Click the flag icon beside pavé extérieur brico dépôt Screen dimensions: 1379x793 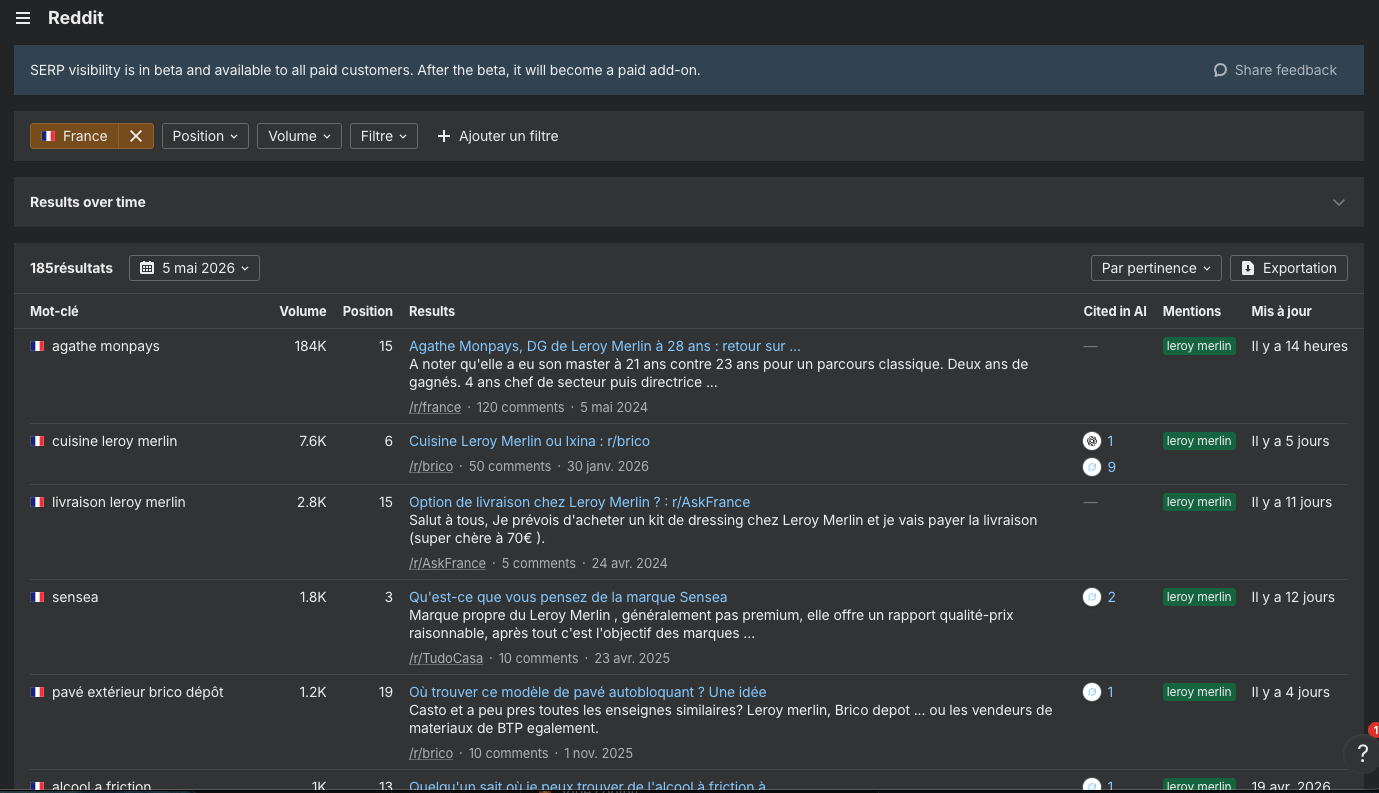(x=38, y=692)
